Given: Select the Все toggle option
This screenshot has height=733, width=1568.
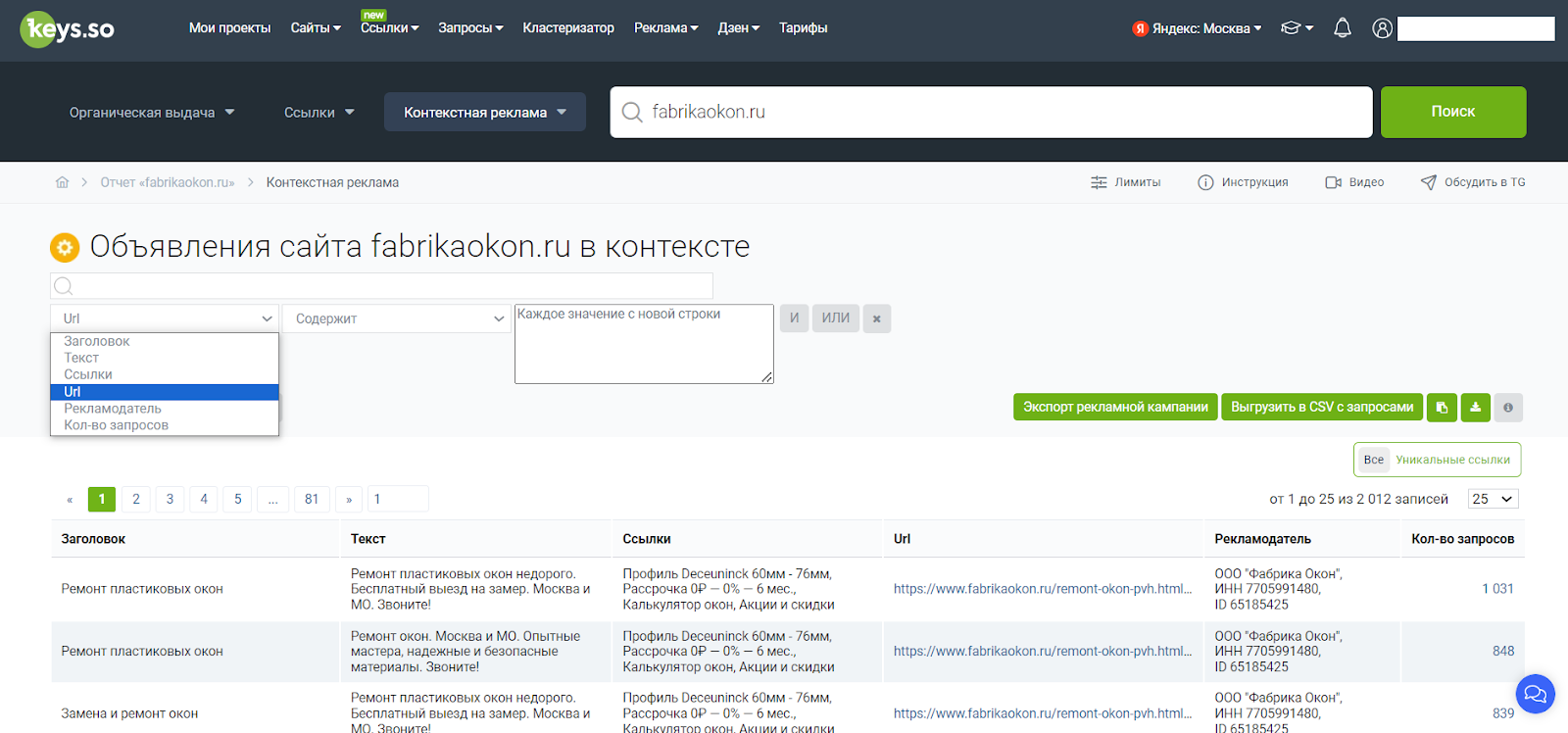Looking at the screenshot, I should (x=1374, y=460).
